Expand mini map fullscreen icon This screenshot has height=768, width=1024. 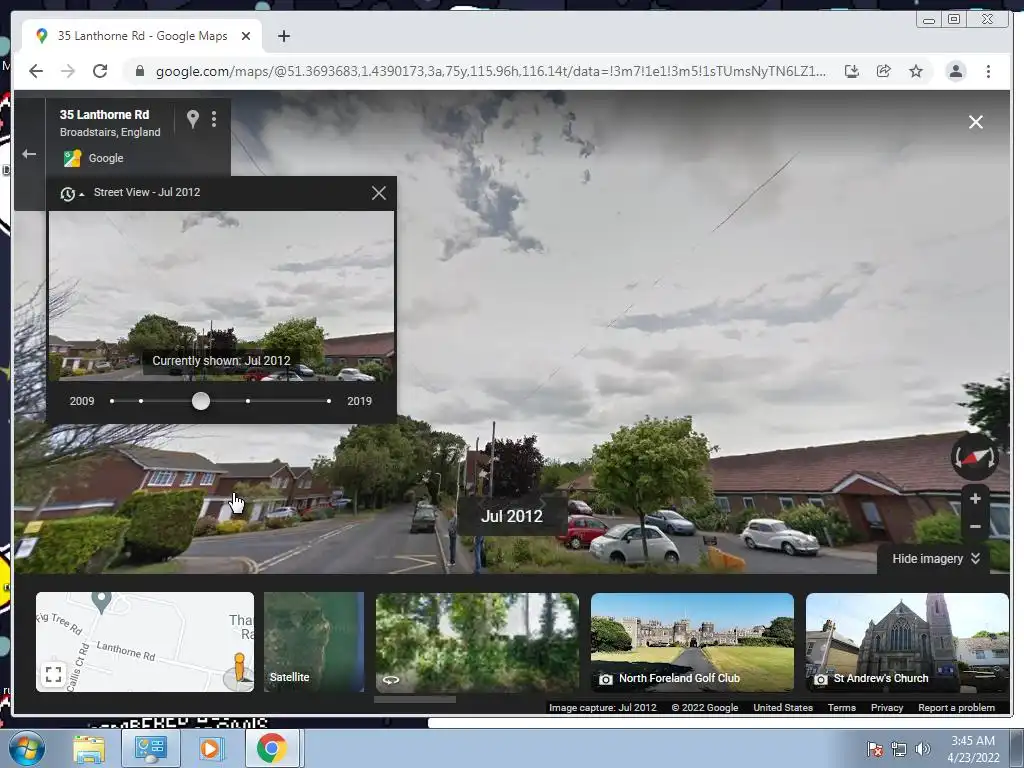[x=54, y=674]
